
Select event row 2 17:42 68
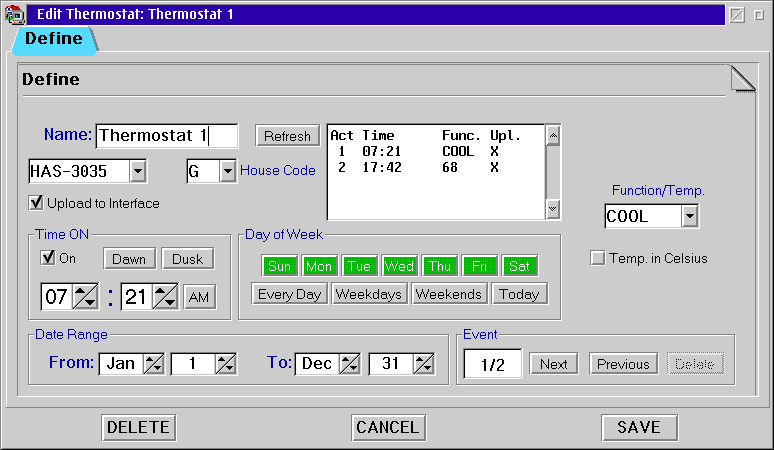coord(436,168)
